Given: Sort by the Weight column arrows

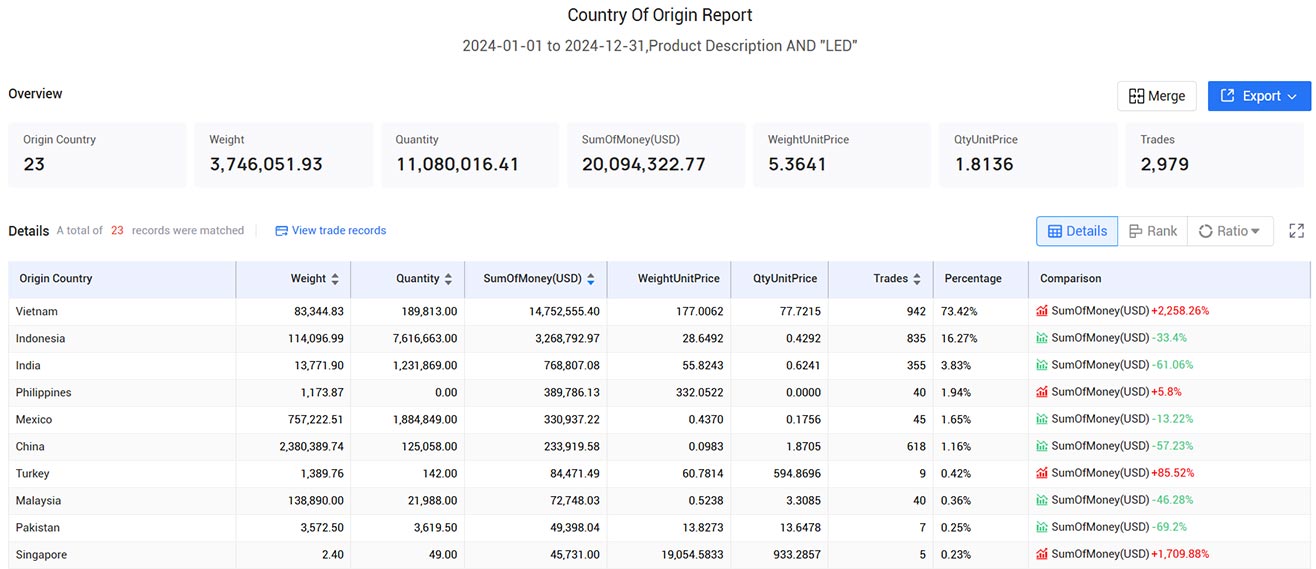Looking at the screenshot, I should click(335, 279).
